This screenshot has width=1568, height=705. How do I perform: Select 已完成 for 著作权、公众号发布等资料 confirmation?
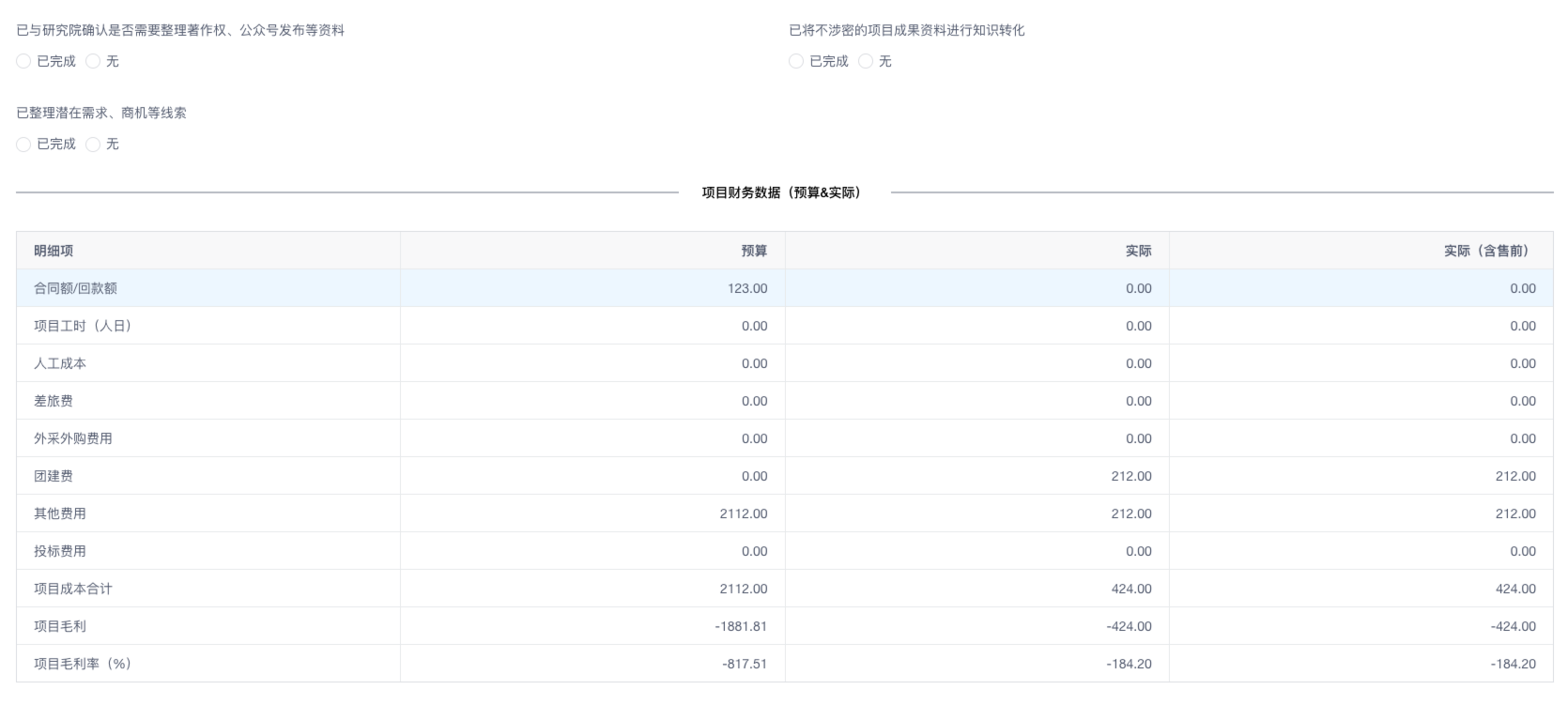(23, 62)
